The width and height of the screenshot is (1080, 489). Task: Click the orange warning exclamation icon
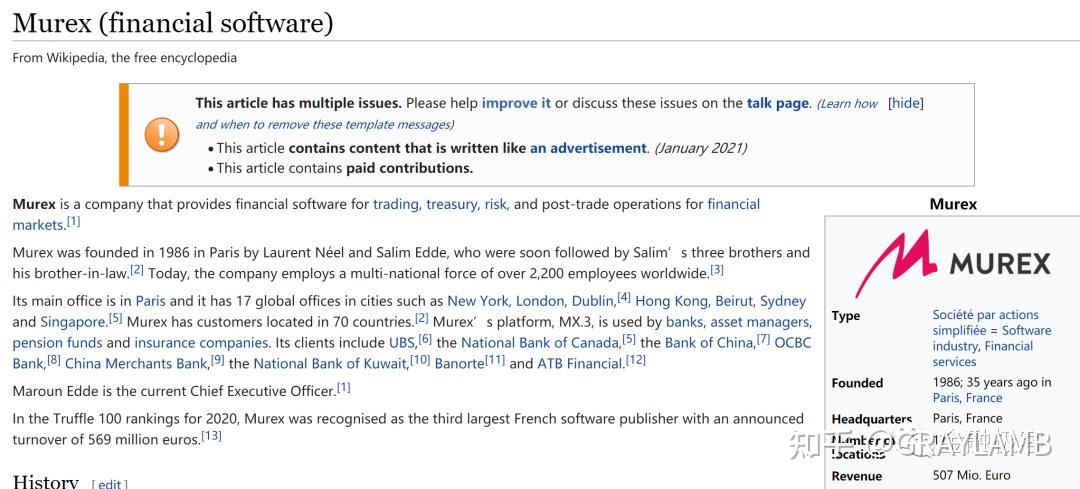(x=162, y=134)
